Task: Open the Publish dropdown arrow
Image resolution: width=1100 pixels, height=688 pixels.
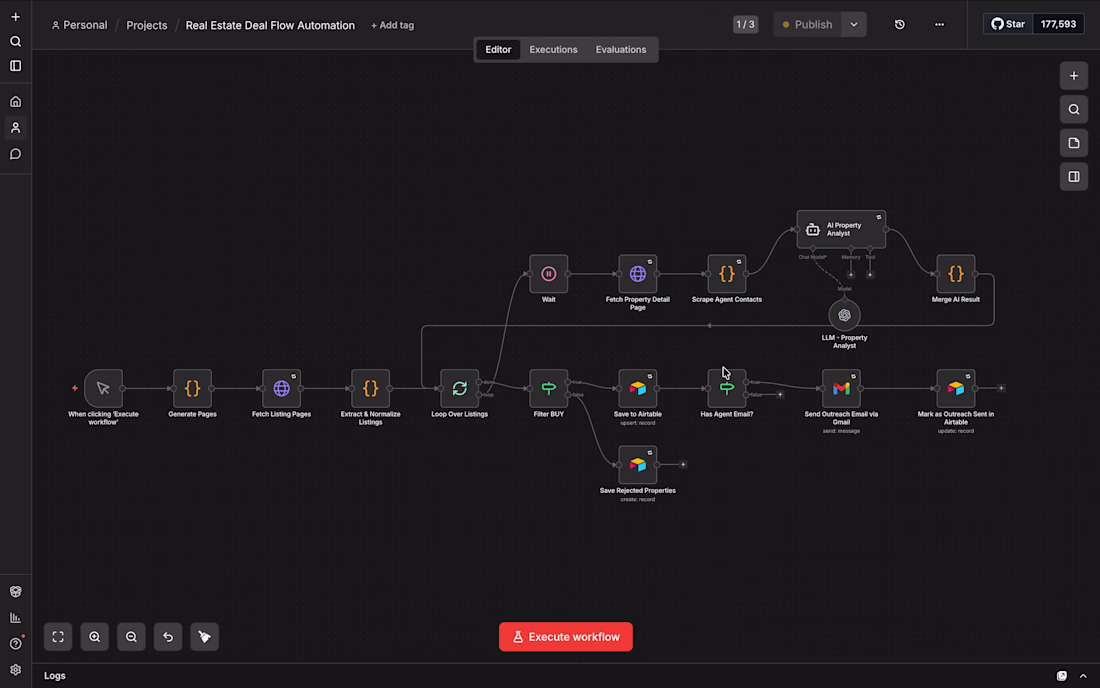Action: [854, 25]
